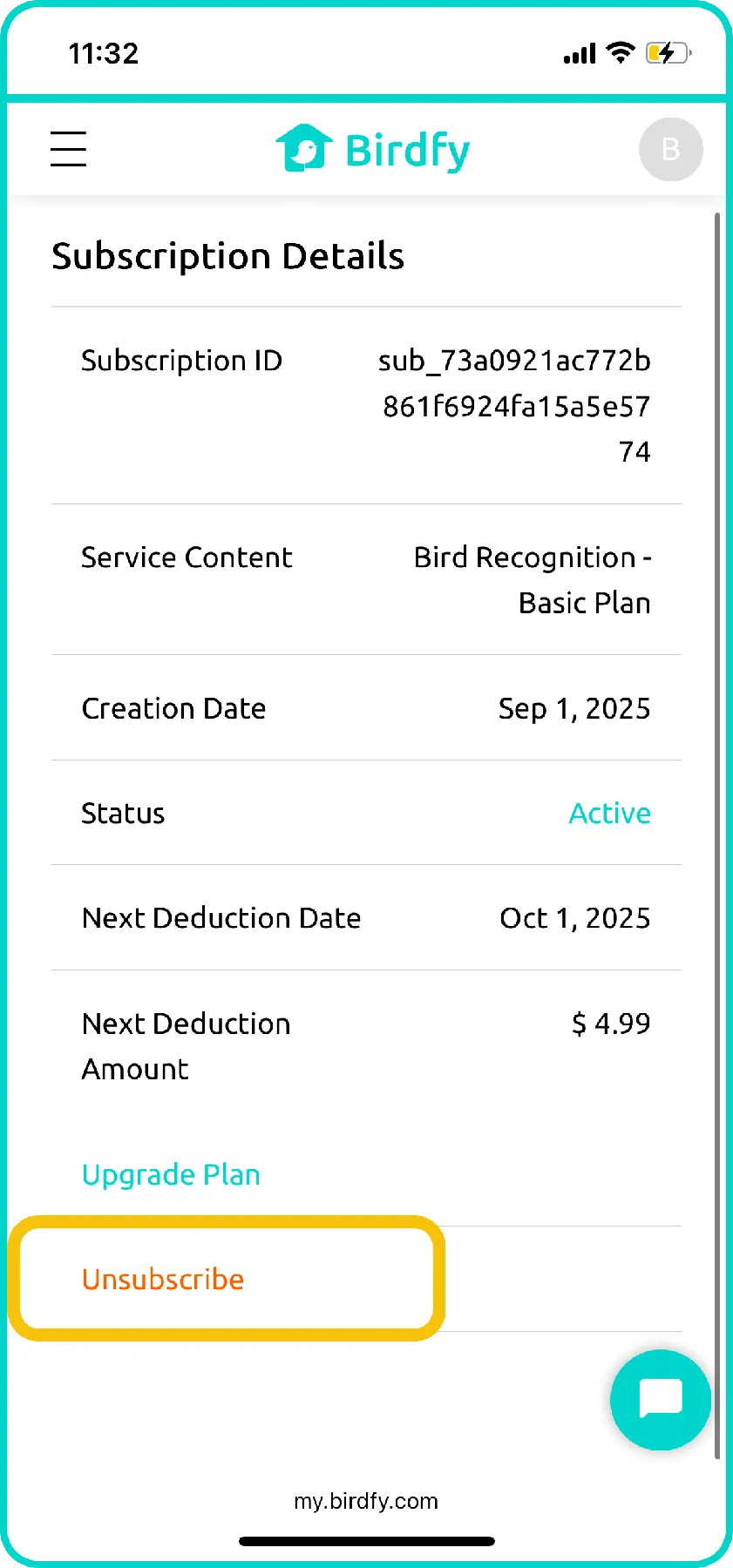Open the profile avatar labeled B

[x=670, y=150]
